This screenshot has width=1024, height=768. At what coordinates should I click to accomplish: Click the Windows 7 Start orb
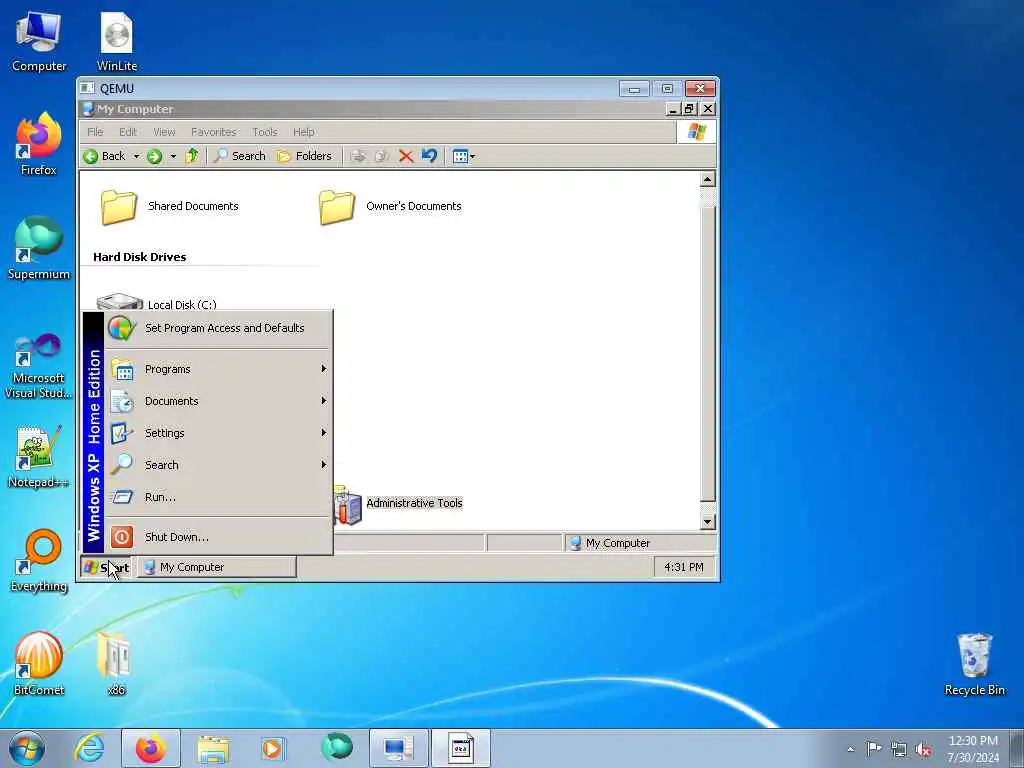point(27,748)
